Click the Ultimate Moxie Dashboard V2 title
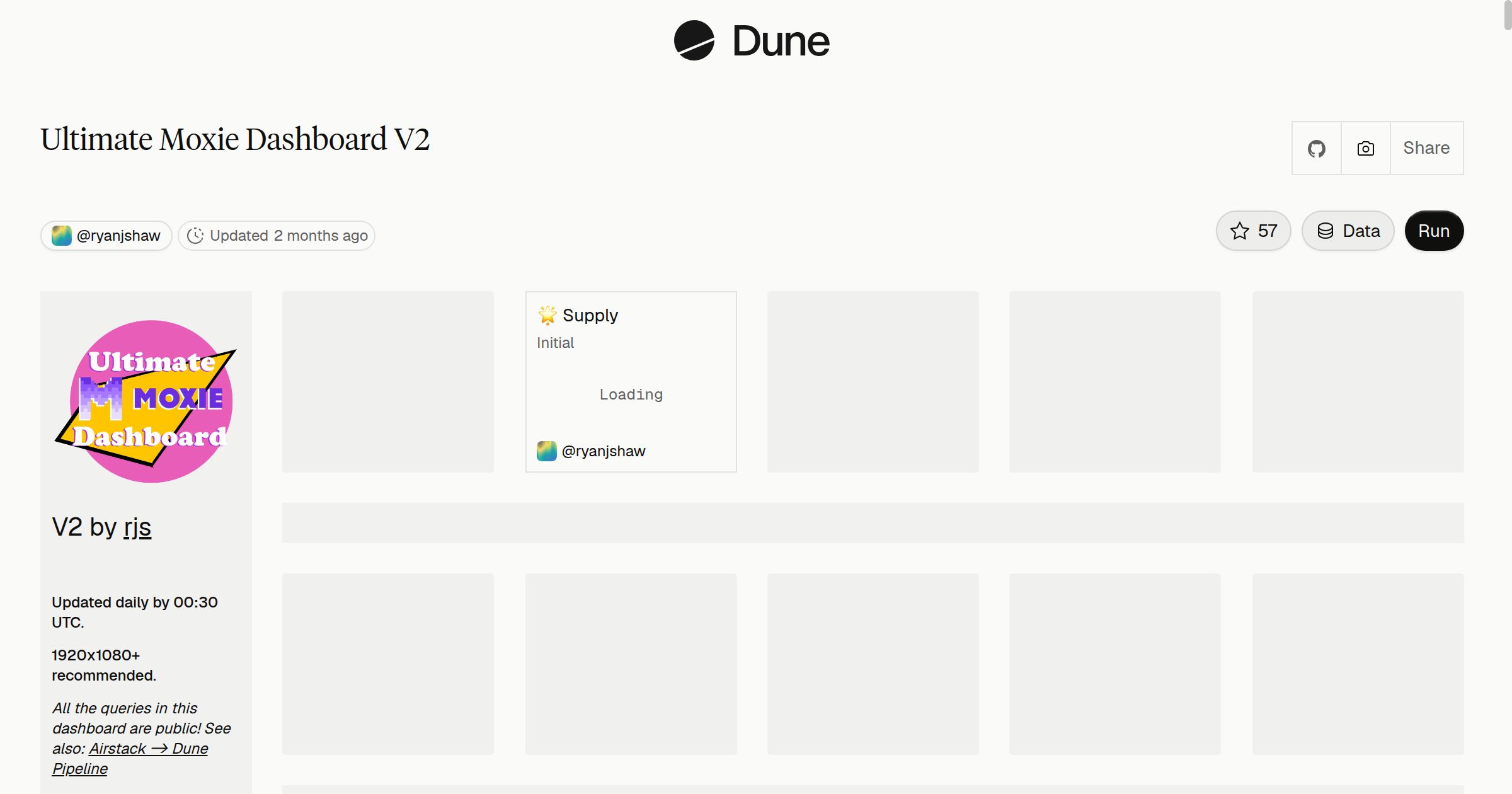The width and height of the screenshot is (1512, 794). coord(235,139)
